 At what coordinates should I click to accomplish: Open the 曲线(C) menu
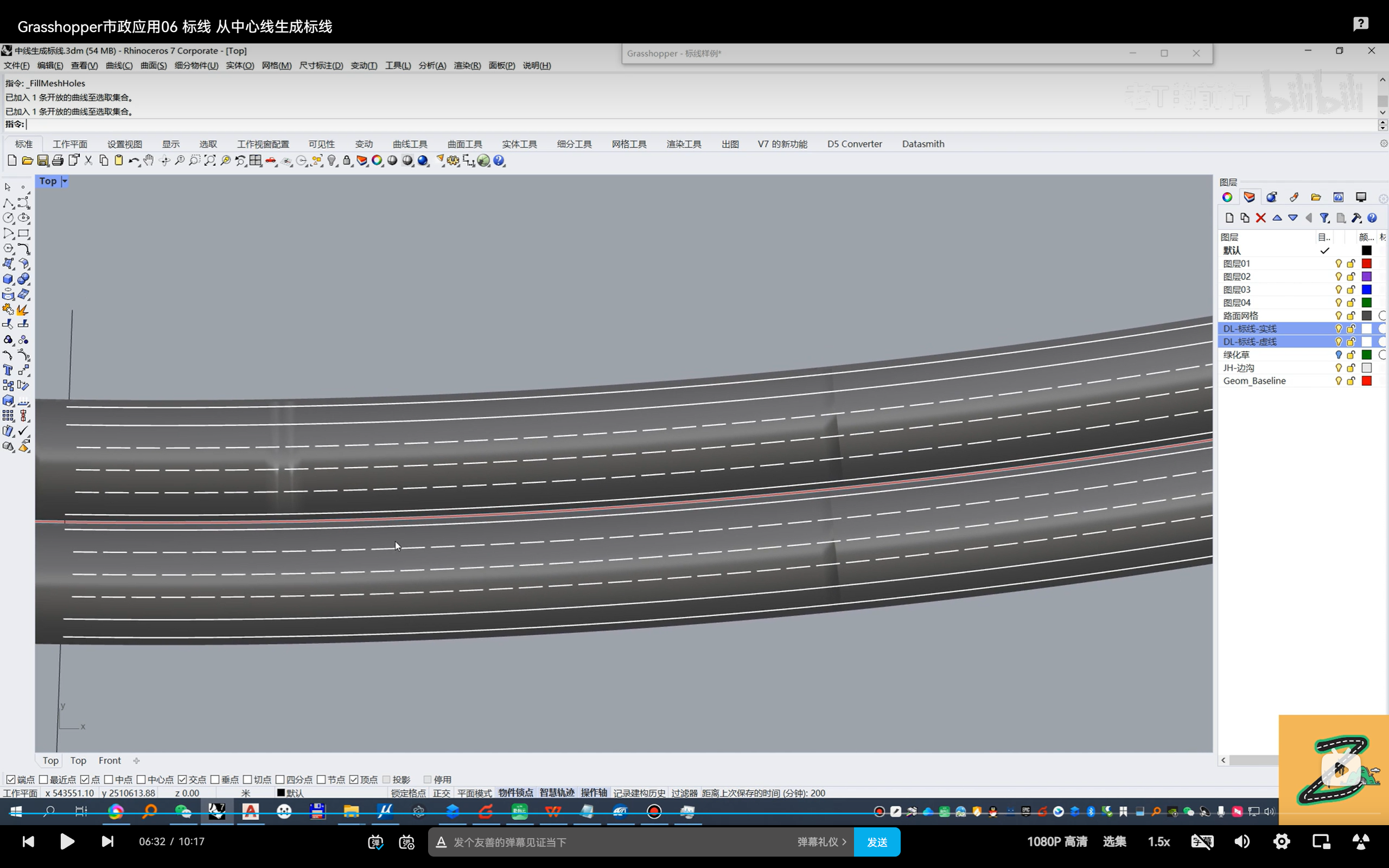click(x=119, y=66)
